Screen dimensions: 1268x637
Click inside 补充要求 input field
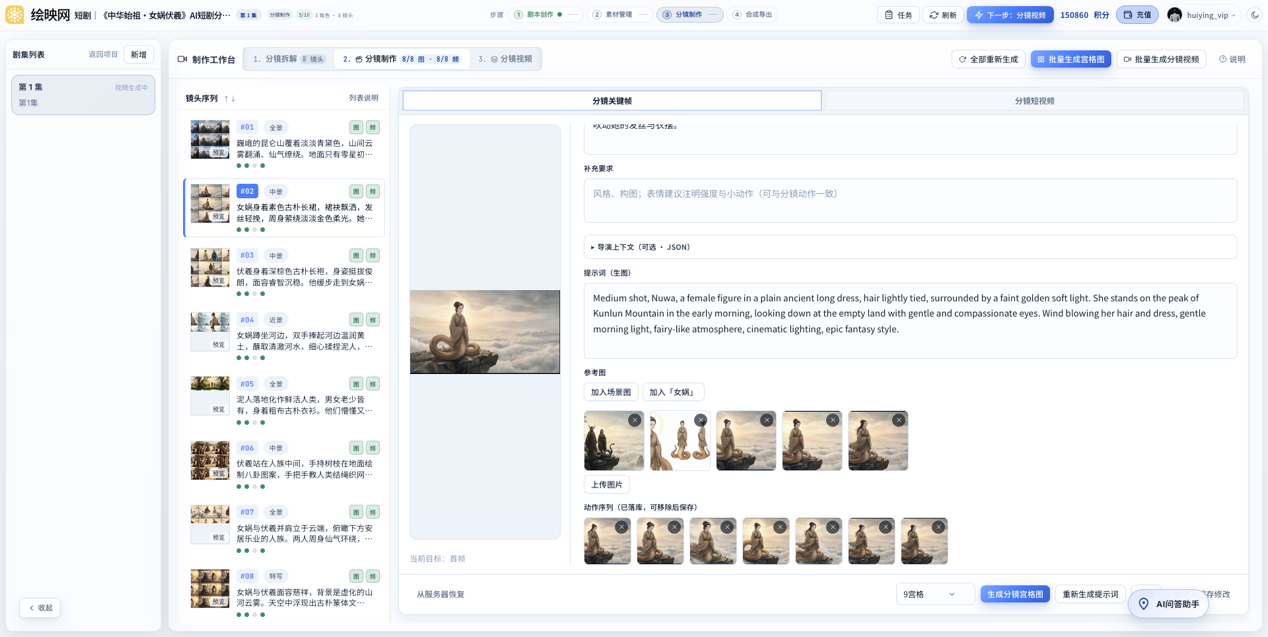click(x=910, y=200)
